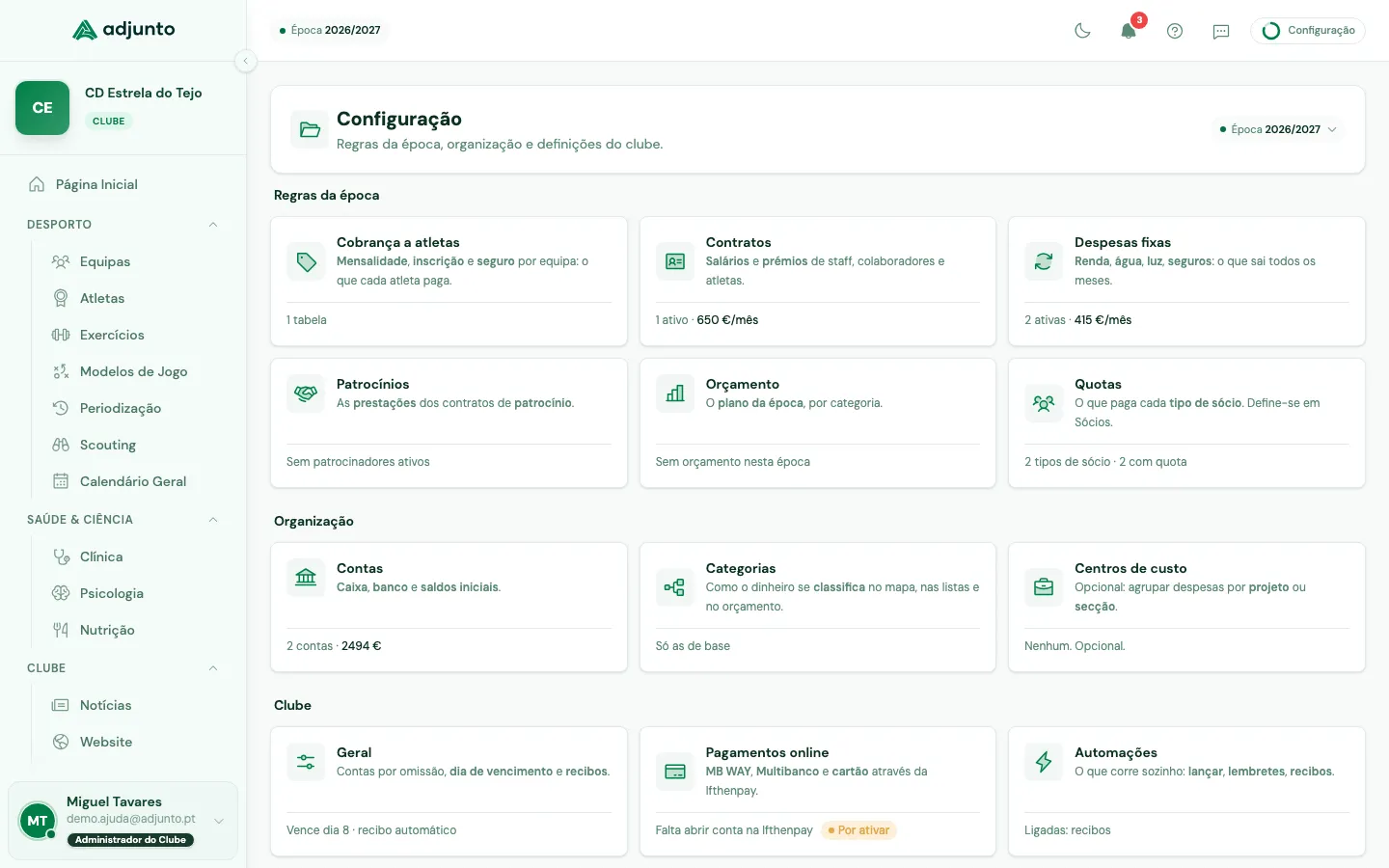Collapse the CLUBE sidebar section
Viewport: 1389px width, 868px height.
click(x=213, y=668)
